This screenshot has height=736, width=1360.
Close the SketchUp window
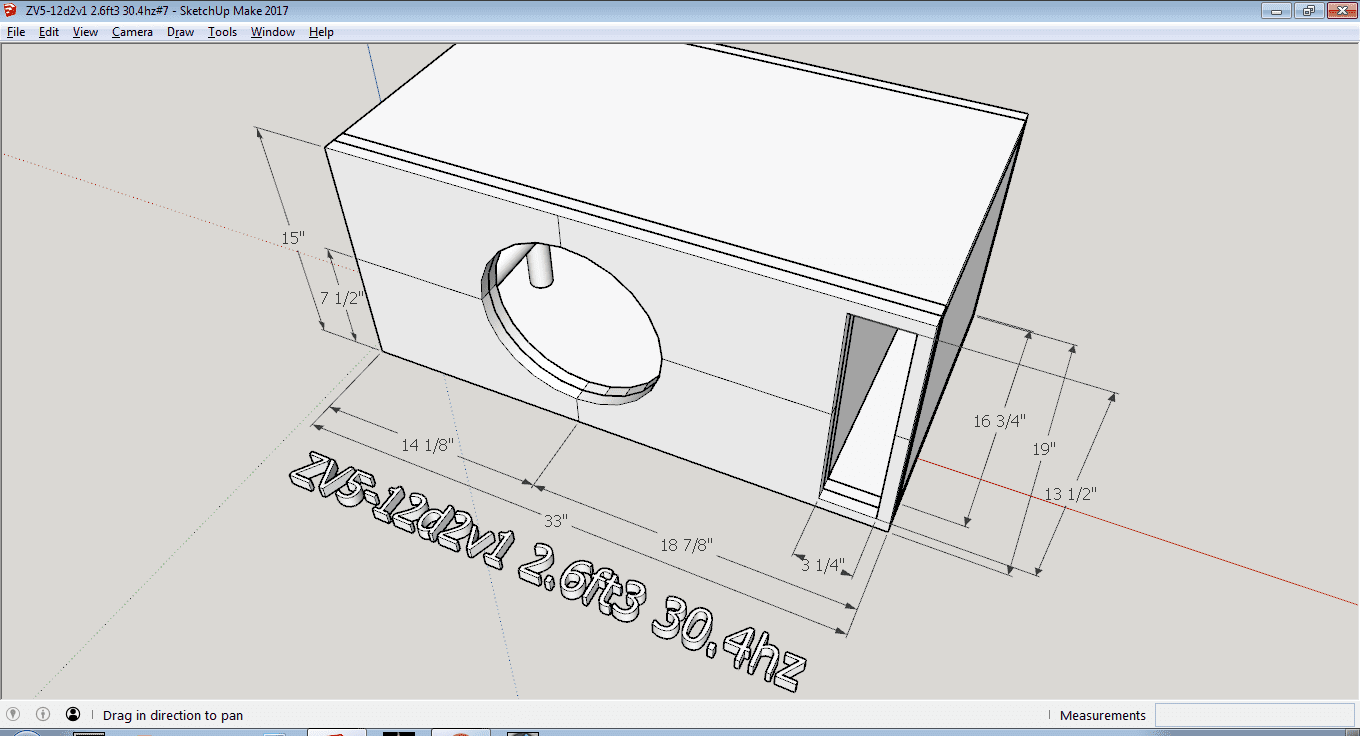pos(1341,10)
